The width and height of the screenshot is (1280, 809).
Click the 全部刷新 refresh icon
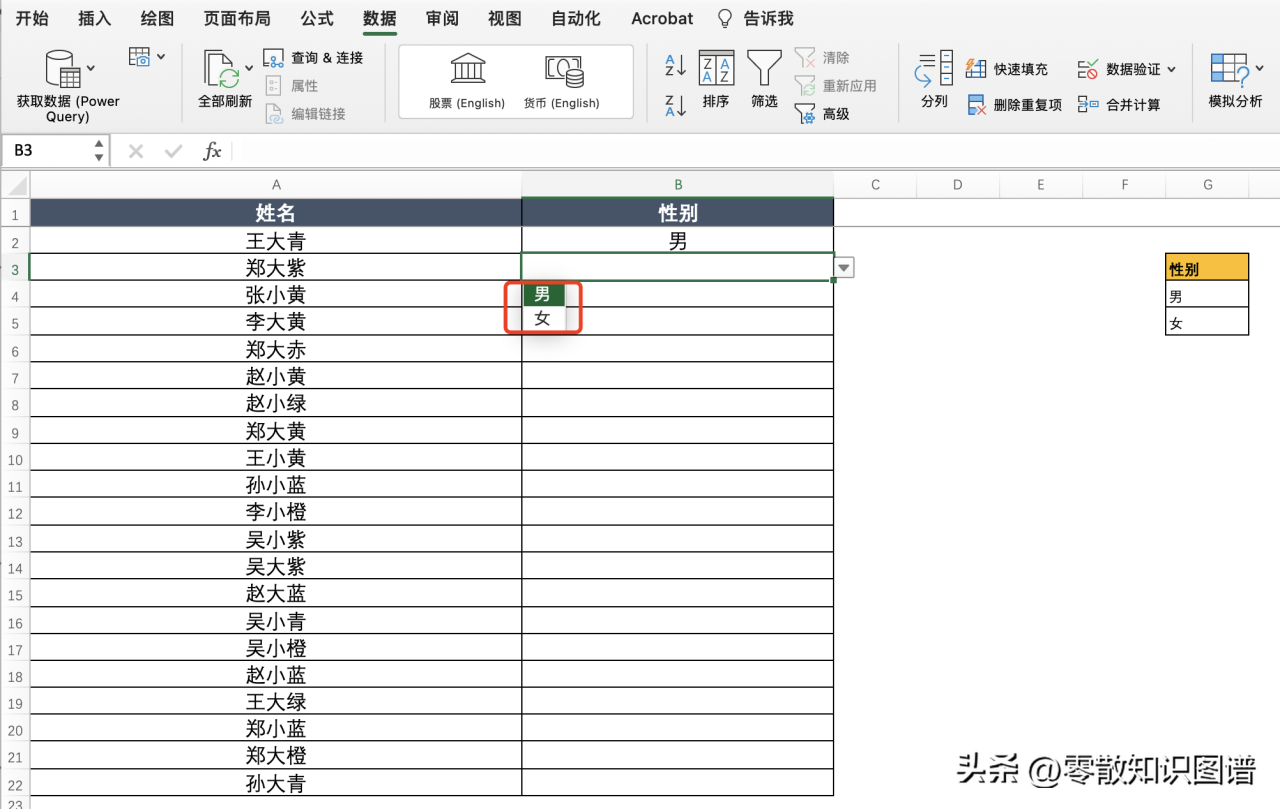pos(220,70)
